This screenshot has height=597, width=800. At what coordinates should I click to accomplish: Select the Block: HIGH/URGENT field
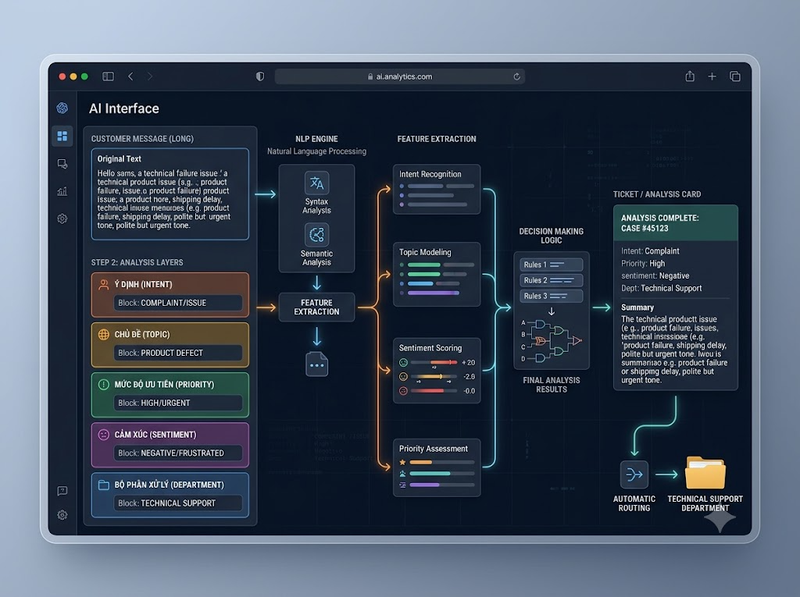tap(178, 403)
